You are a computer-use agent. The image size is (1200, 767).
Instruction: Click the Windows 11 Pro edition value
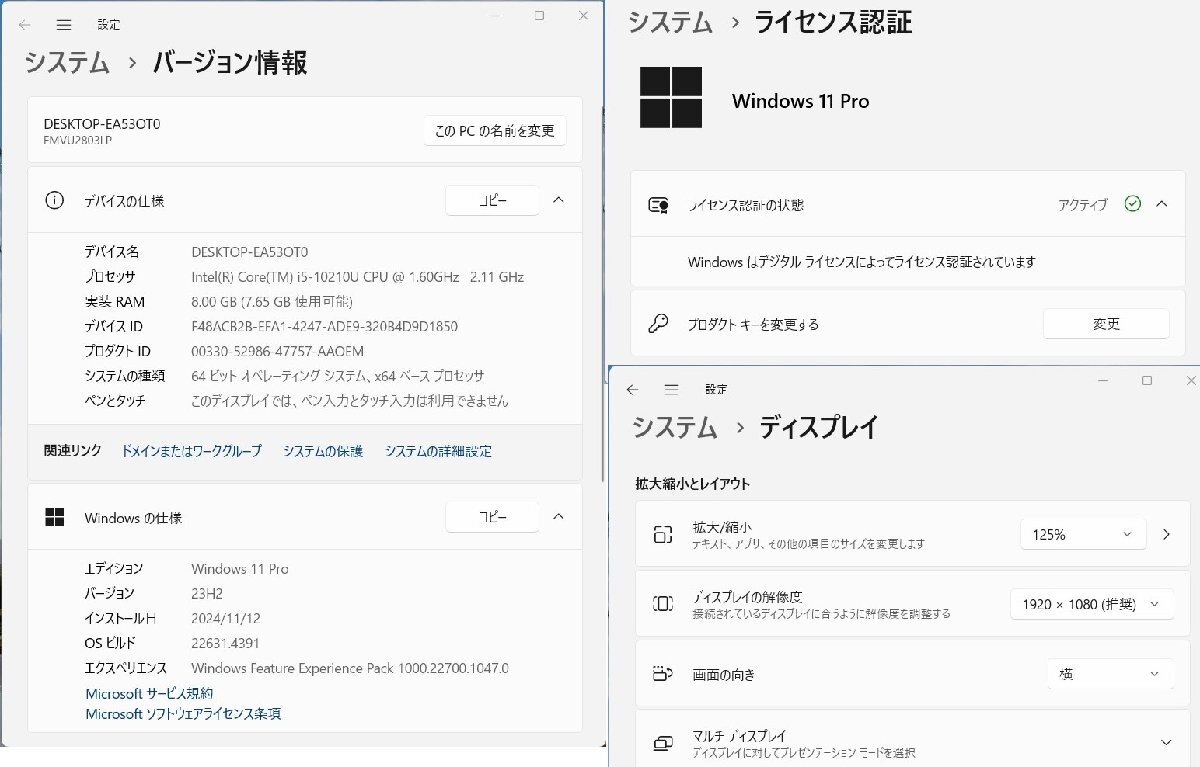240,569
